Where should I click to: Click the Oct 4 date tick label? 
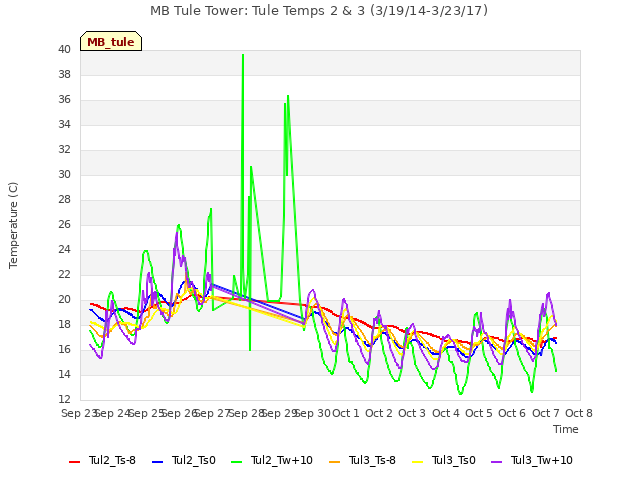click(x=446, y=413)
